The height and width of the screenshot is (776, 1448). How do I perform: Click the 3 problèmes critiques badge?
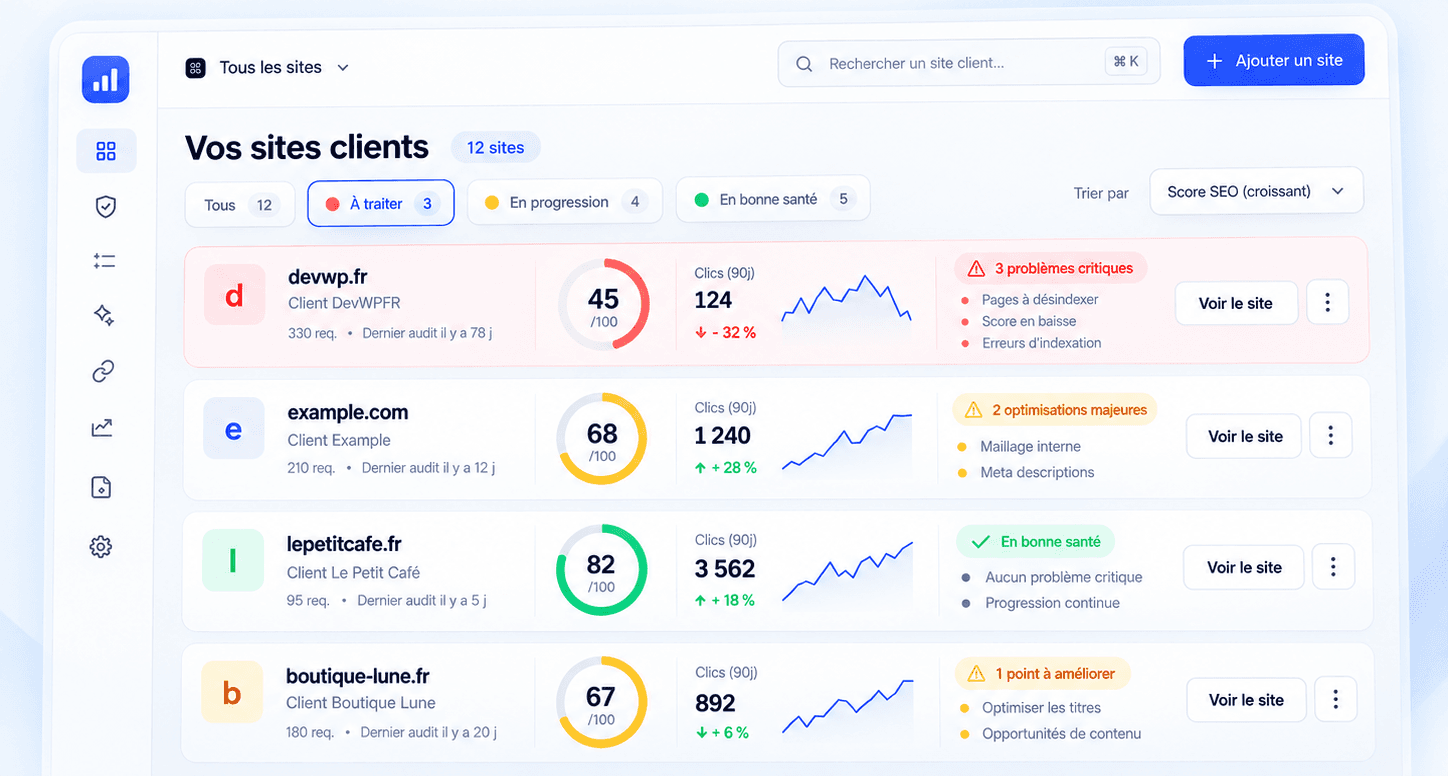[1050, 268]
